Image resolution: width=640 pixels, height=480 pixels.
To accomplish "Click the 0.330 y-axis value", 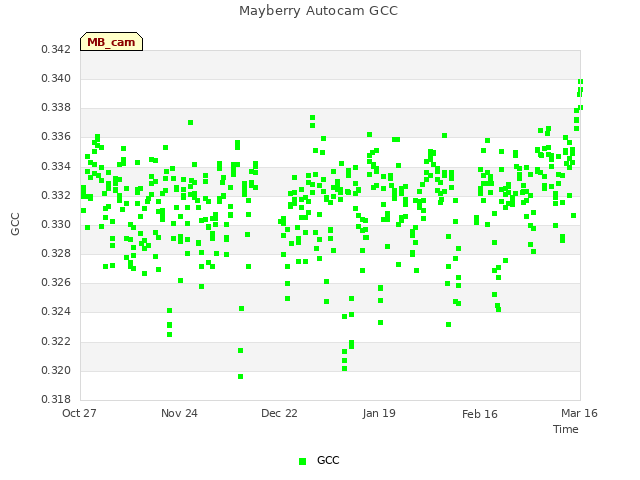I will click(x=56, y=224).
